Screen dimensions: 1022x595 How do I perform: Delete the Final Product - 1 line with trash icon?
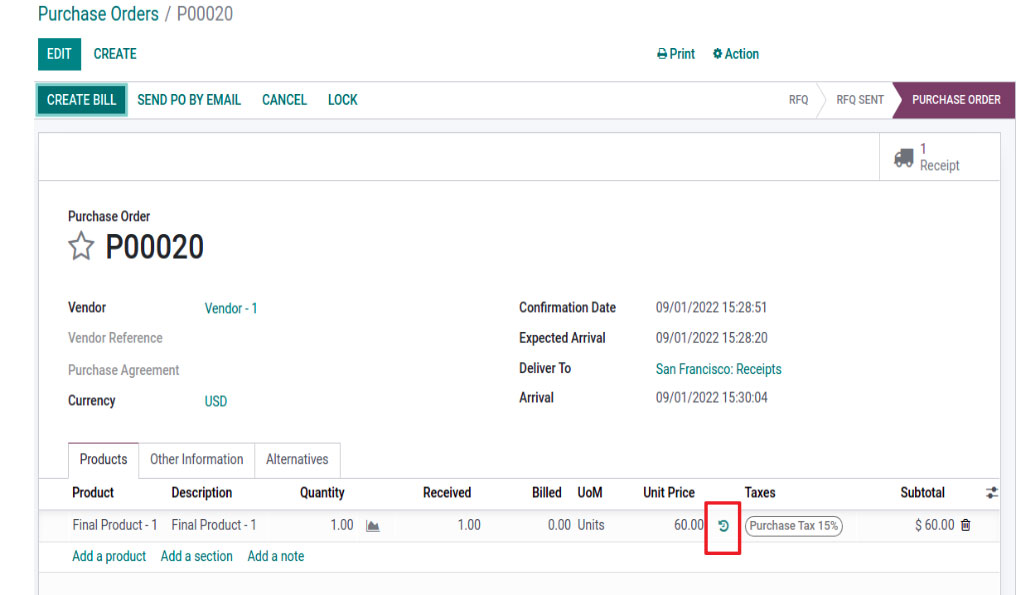click(966, 525)
